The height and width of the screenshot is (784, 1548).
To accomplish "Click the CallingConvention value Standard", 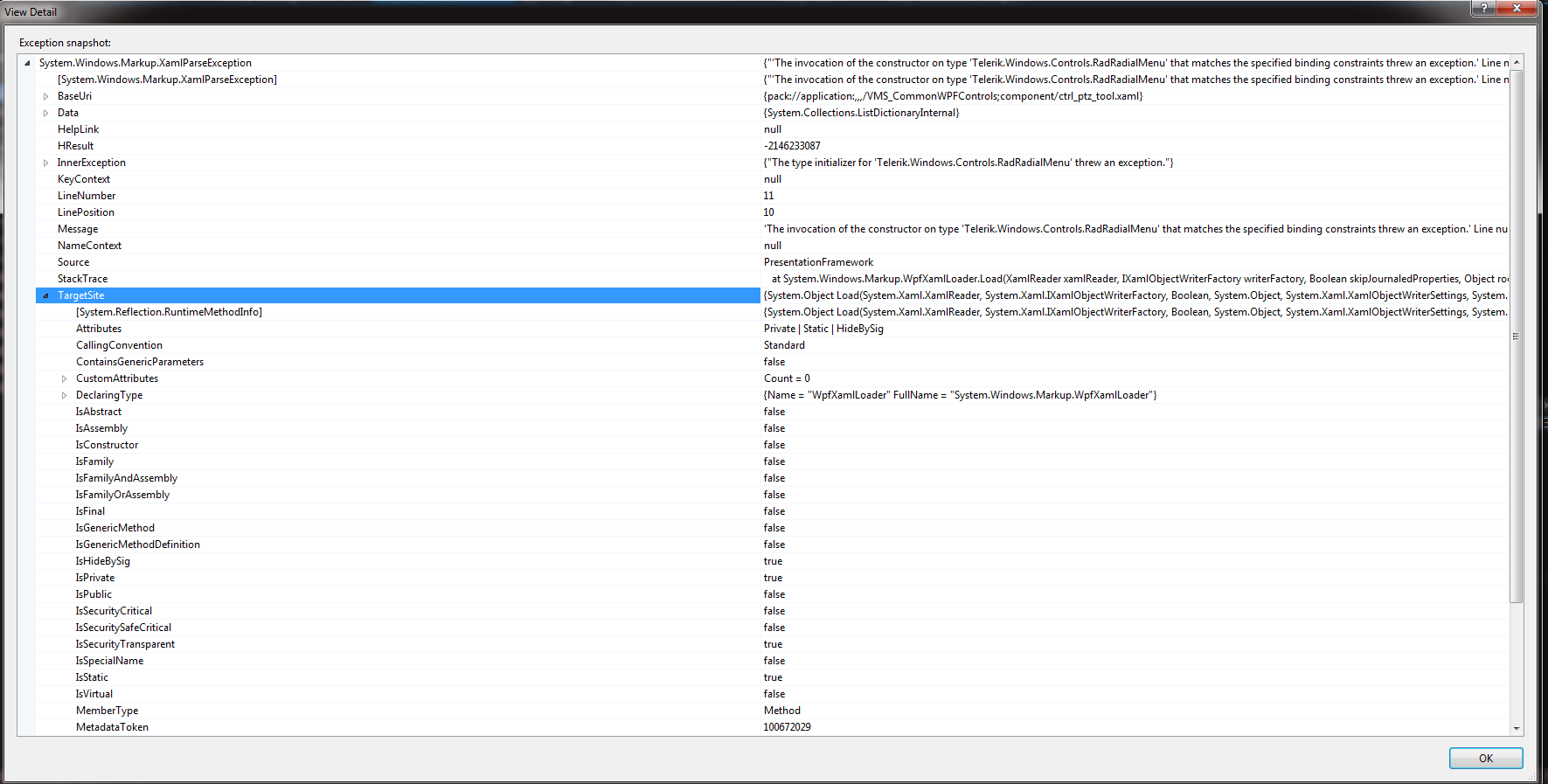I will (x=784, y=345).
